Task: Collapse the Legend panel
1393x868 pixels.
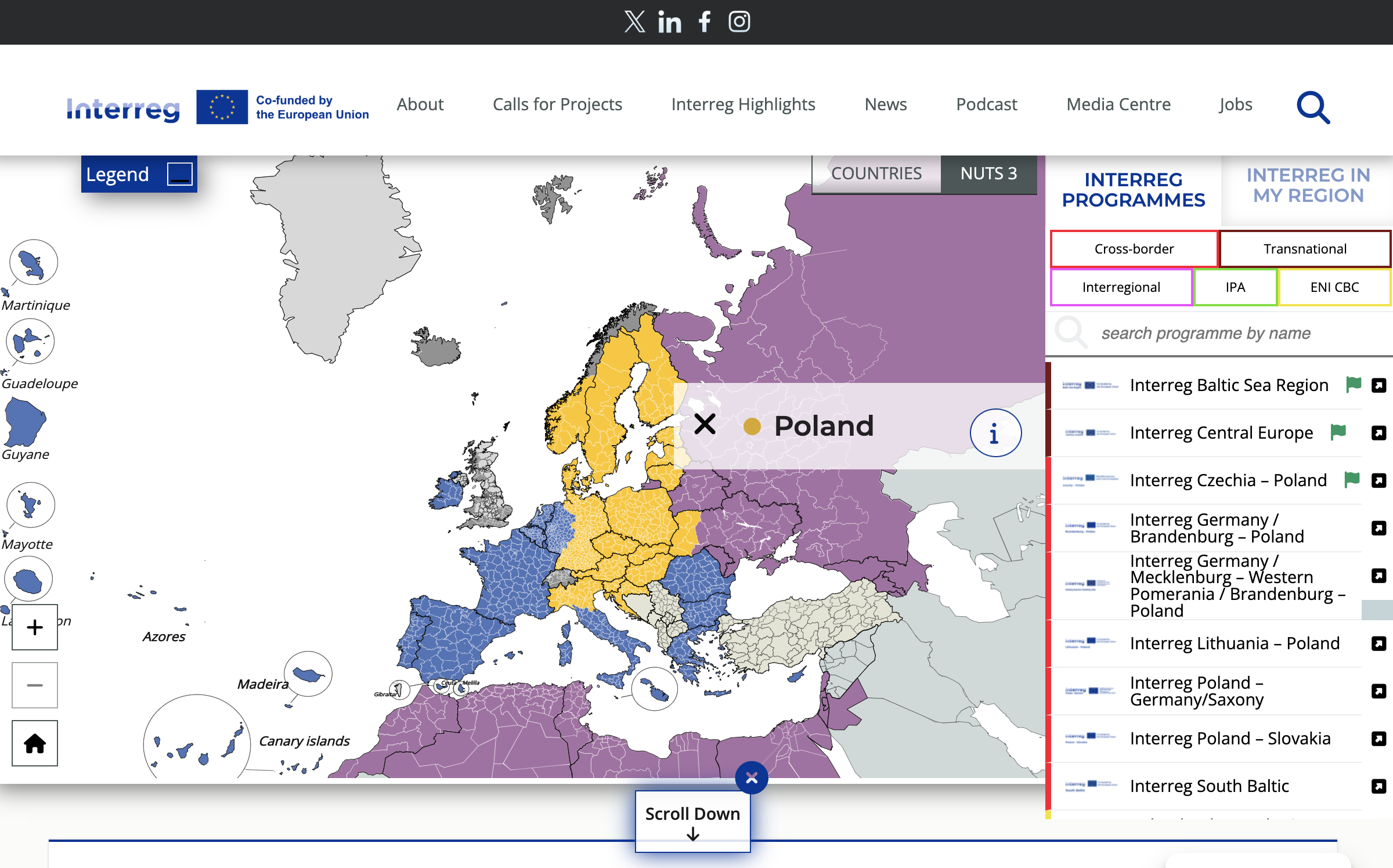Action: 179,174
